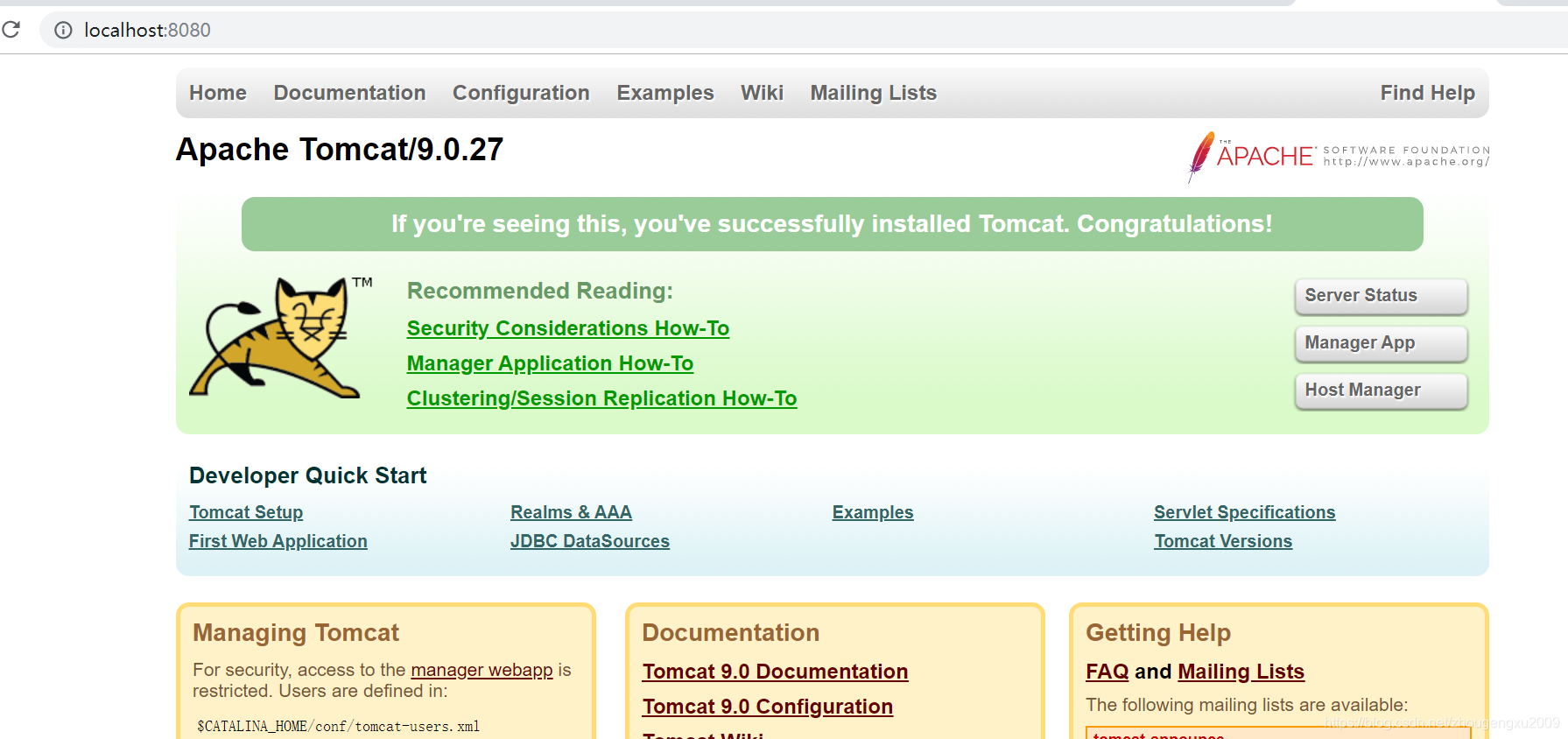Open Find Help in navigation bar
Screen dimensions: 1568x739
(1428, 93)
